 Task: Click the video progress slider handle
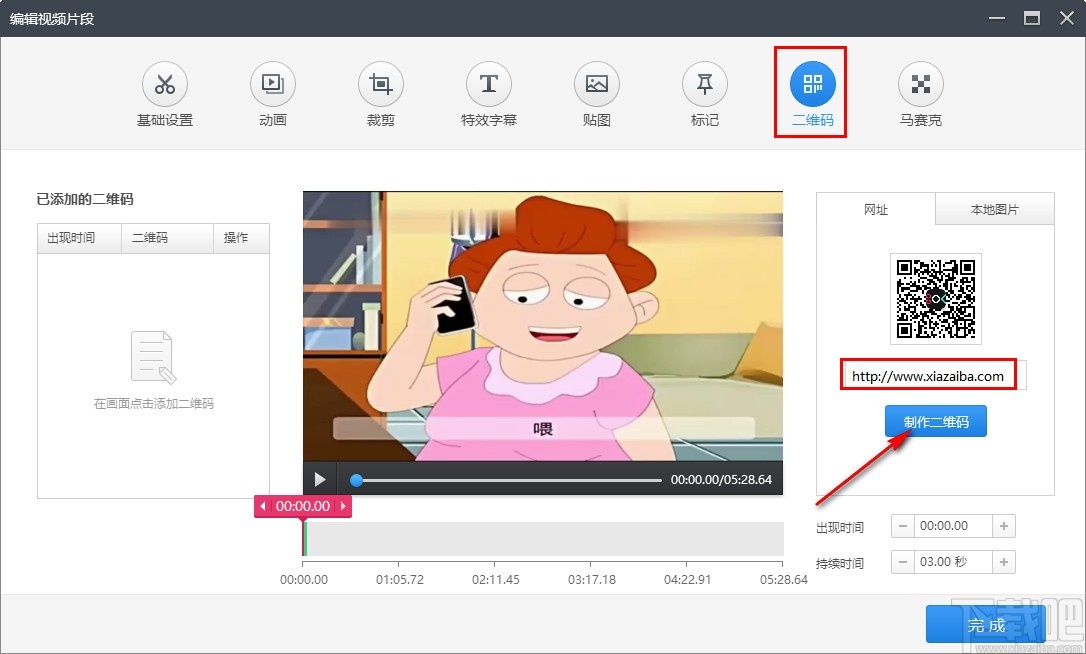tap(356, 480)
